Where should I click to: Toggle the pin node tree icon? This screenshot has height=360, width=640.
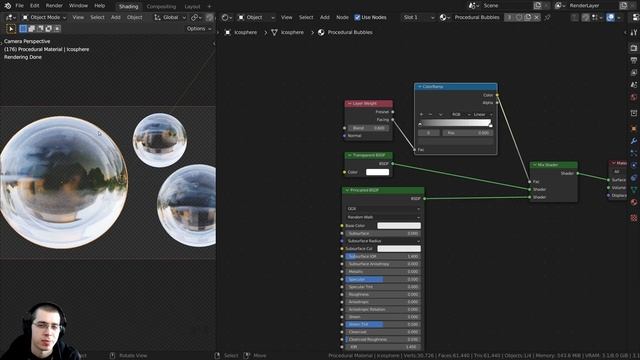click(547, 18)
